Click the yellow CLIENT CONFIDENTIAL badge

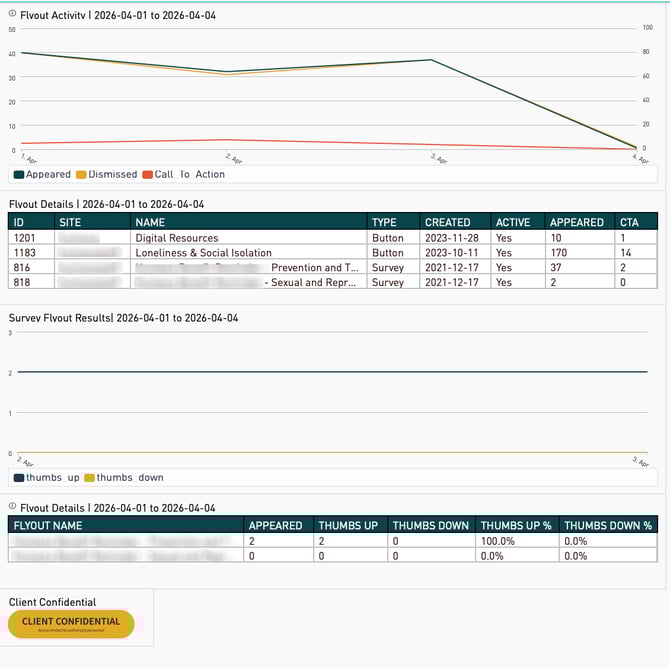pyautogui.click(x=71, y=623)
